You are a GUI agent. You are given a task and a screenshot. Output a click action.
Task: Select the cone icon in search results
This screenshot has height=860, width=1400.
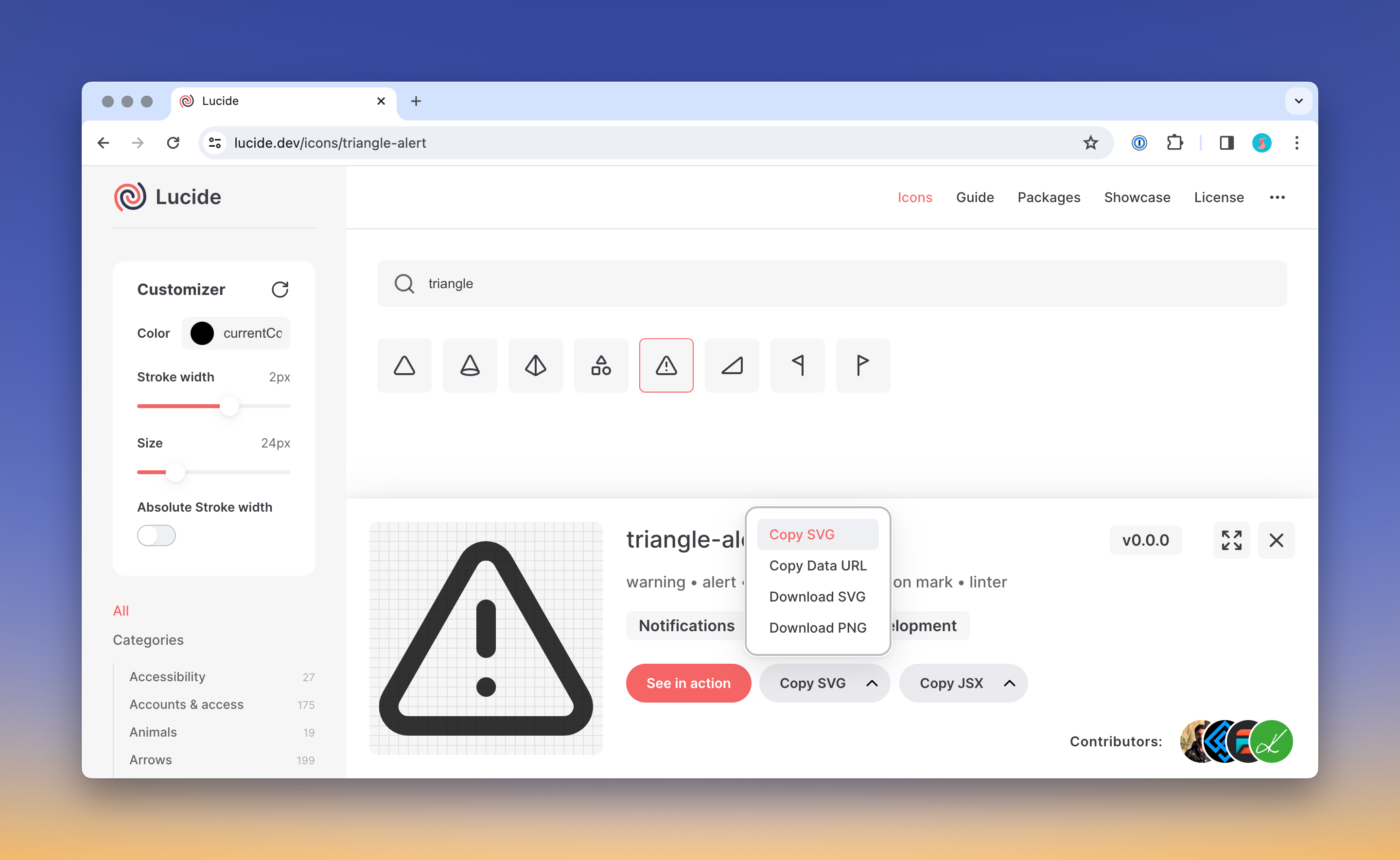tap(469, 365)
